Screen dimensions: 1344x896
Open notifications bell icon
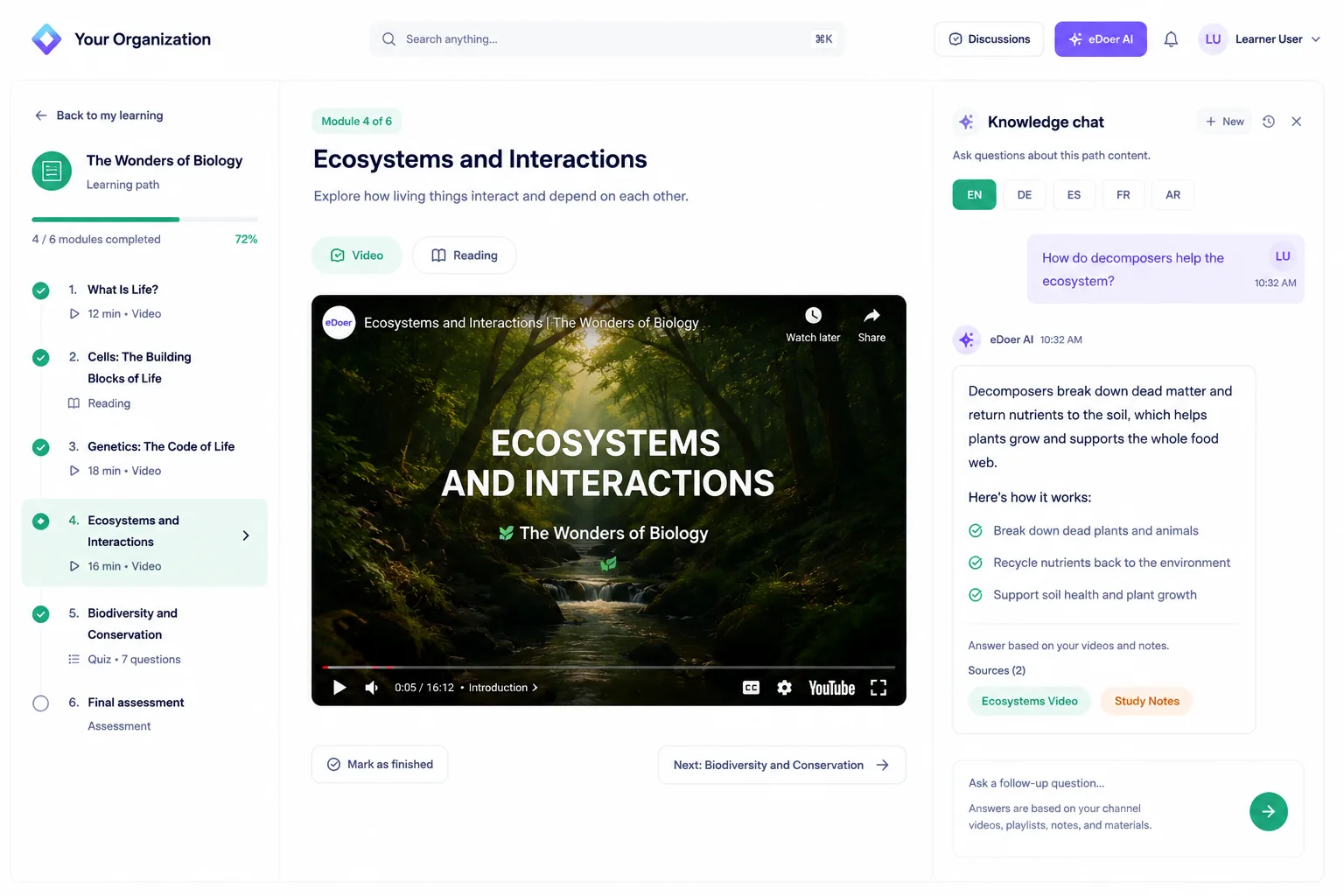pyautogui.click(x=1171, y=39)
